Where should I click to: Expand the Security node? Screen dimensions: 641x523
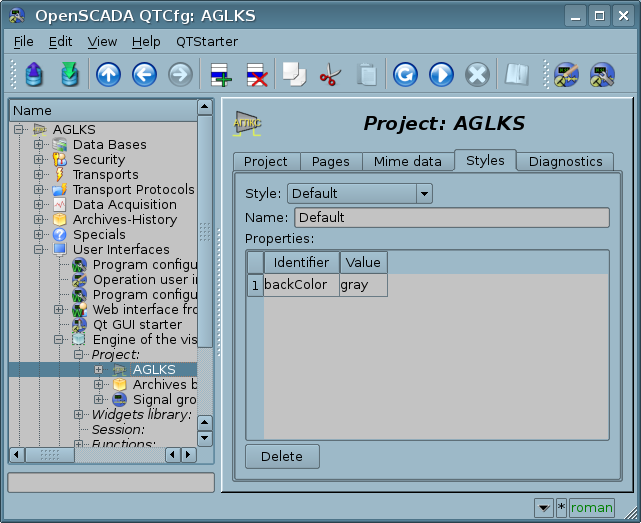(38, 159)
